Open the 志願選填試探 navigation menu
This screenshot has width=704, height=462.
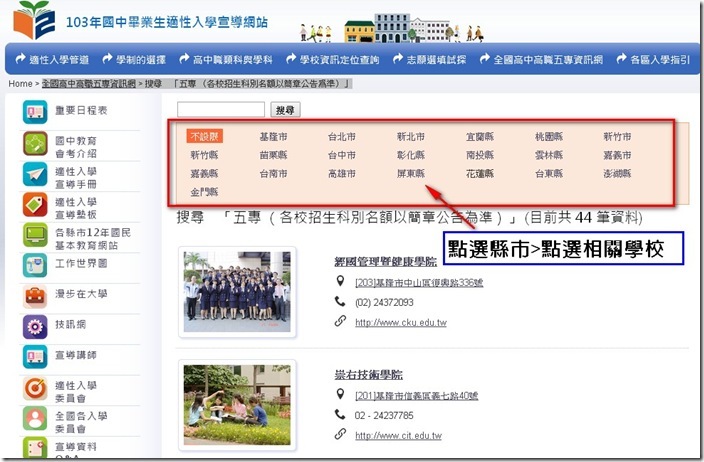[429, 59]
